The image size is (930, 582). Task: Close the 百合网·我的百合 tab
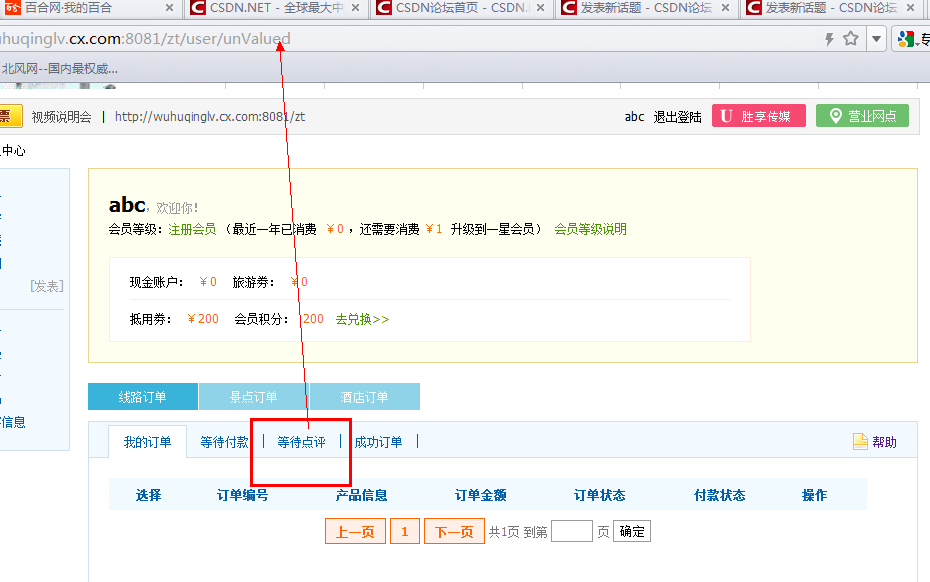pos(169,8)
